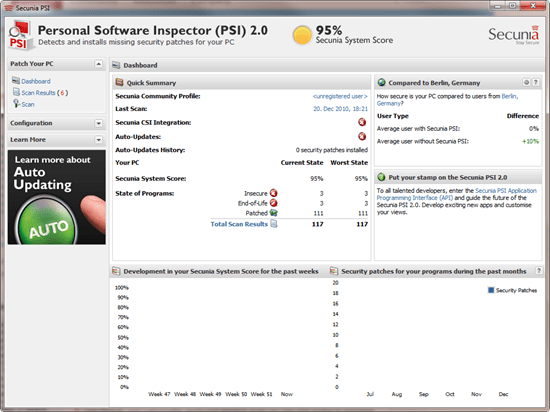Click the 'Dec' month axis label
Screen dimensions: 550x412
point(503,394)
